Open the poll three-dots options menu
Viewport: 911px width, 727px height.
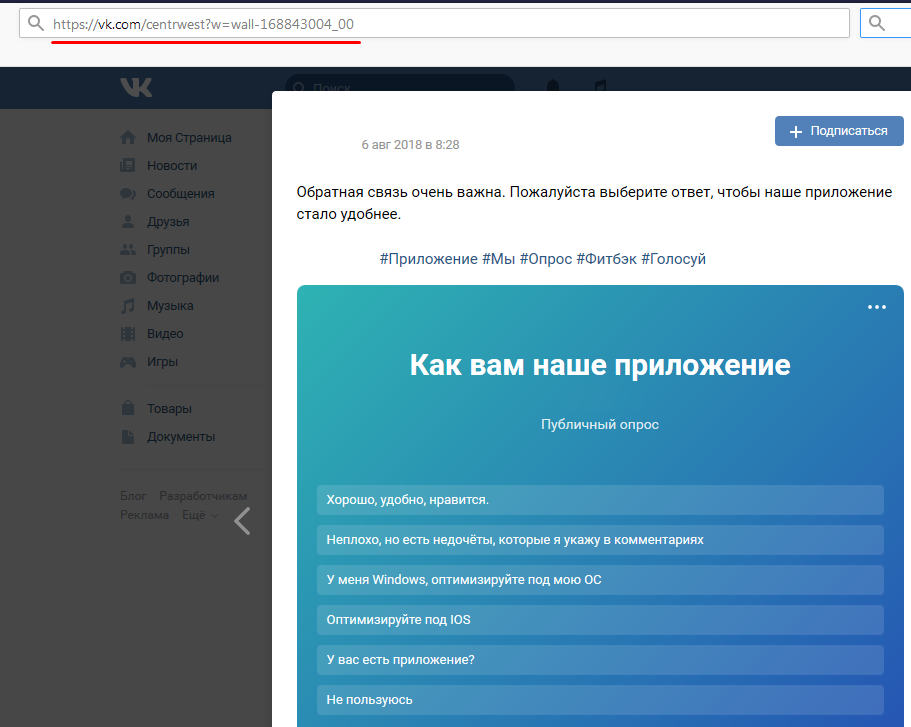coord(877,307)
